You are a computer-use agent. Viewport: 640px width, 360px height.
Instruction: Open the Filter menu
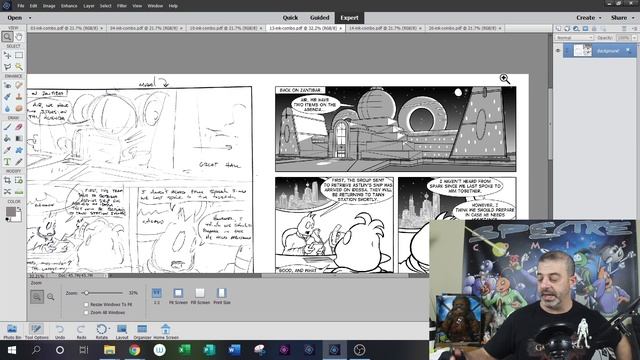tap(122, 6)
